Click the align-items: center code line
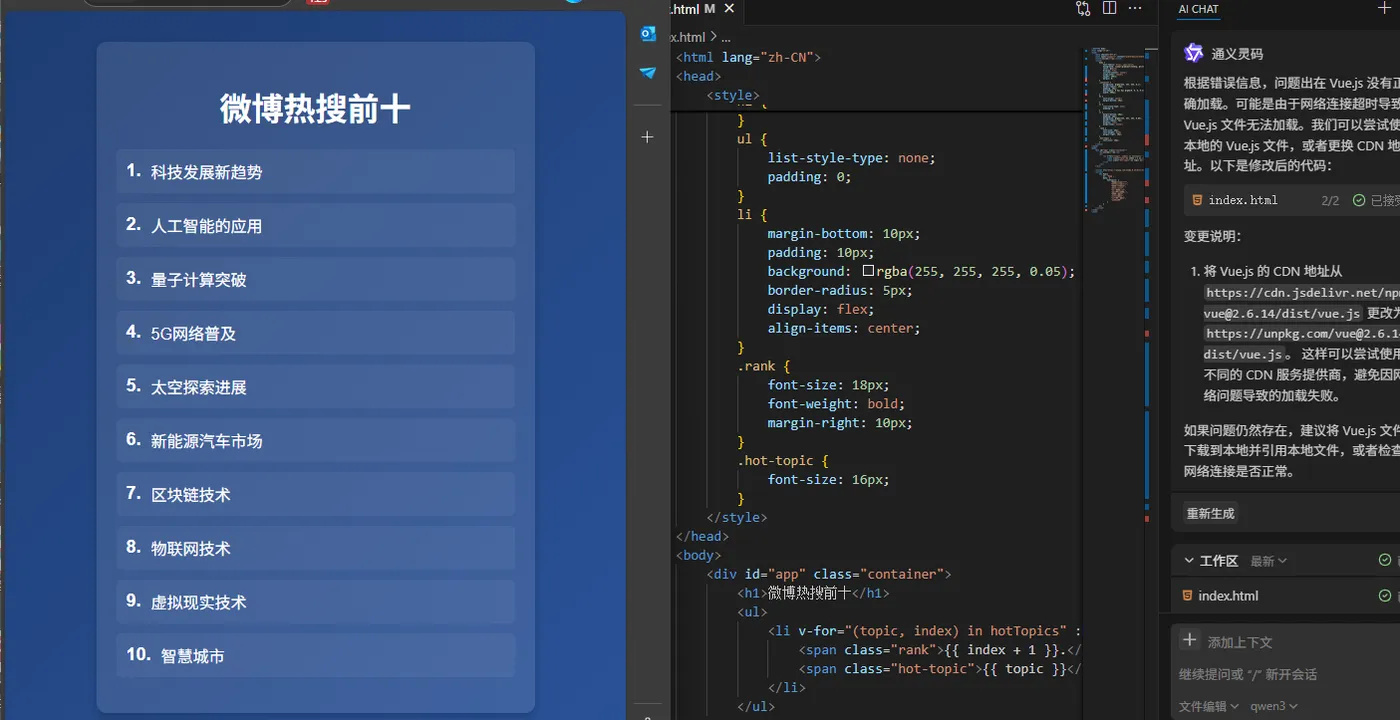The height and width of the screenshot is (720, 1400). (843, 328)
